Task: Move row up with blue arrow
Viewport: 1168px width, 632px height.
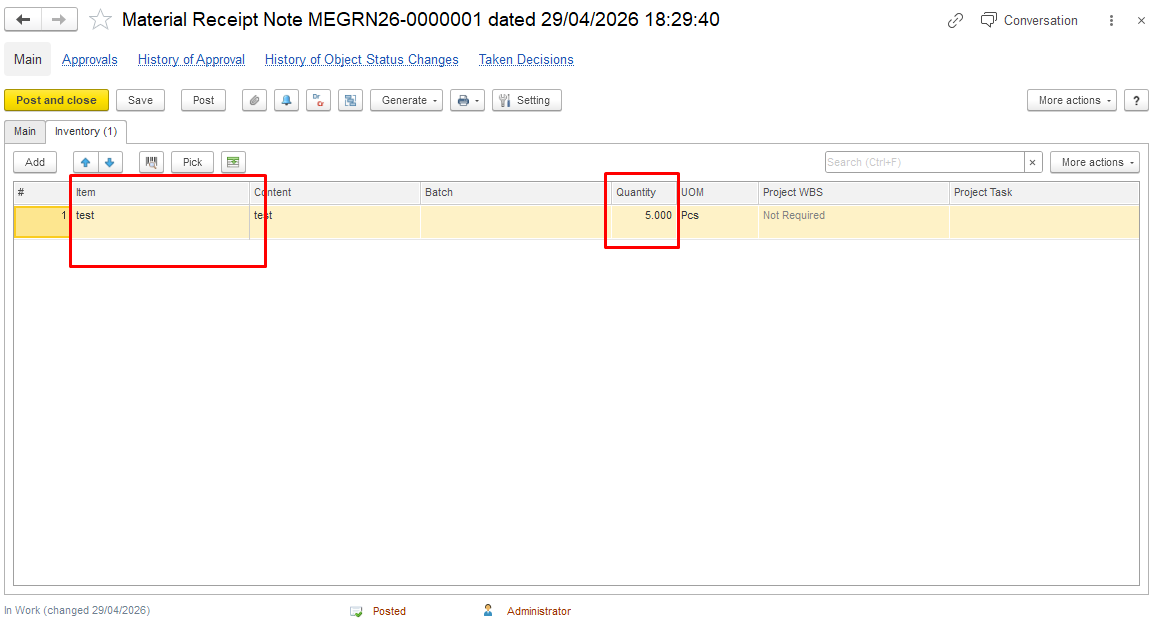Action: coord(86,162)
